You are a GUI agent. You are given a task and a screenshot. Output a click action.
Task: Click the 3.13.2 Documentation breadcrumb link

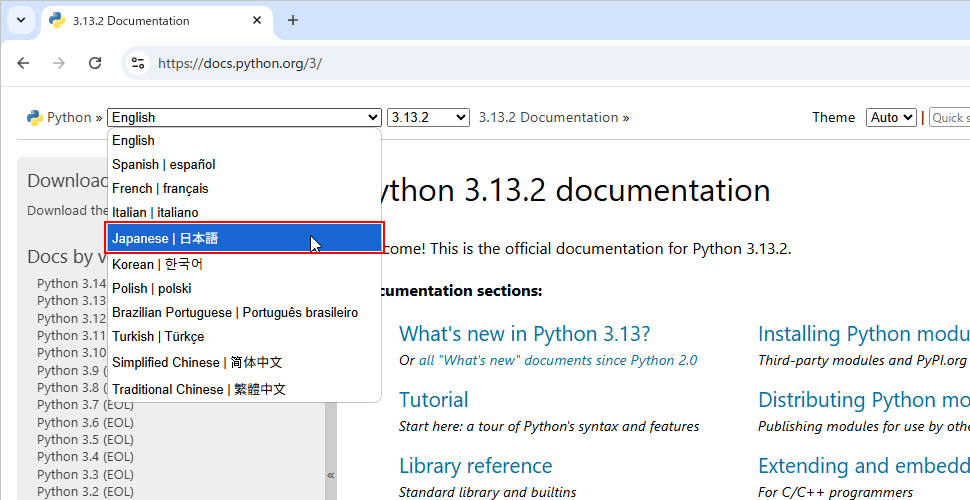coord(549,118)
